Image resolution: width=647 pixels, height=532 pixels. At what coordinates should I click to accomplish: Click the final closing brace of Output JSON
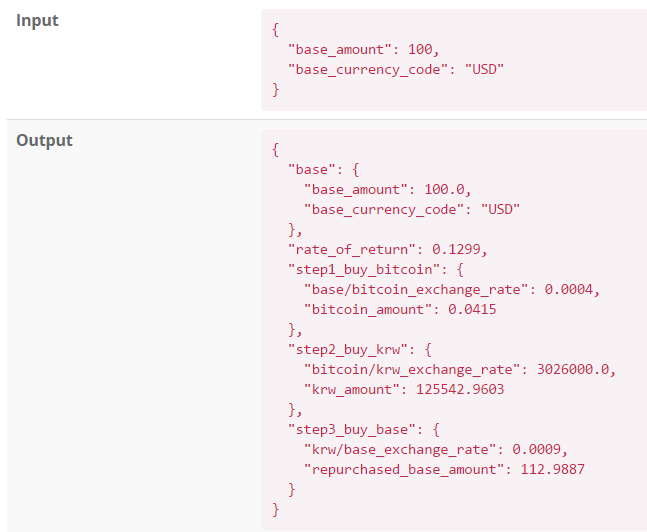[x=276, y=509]
